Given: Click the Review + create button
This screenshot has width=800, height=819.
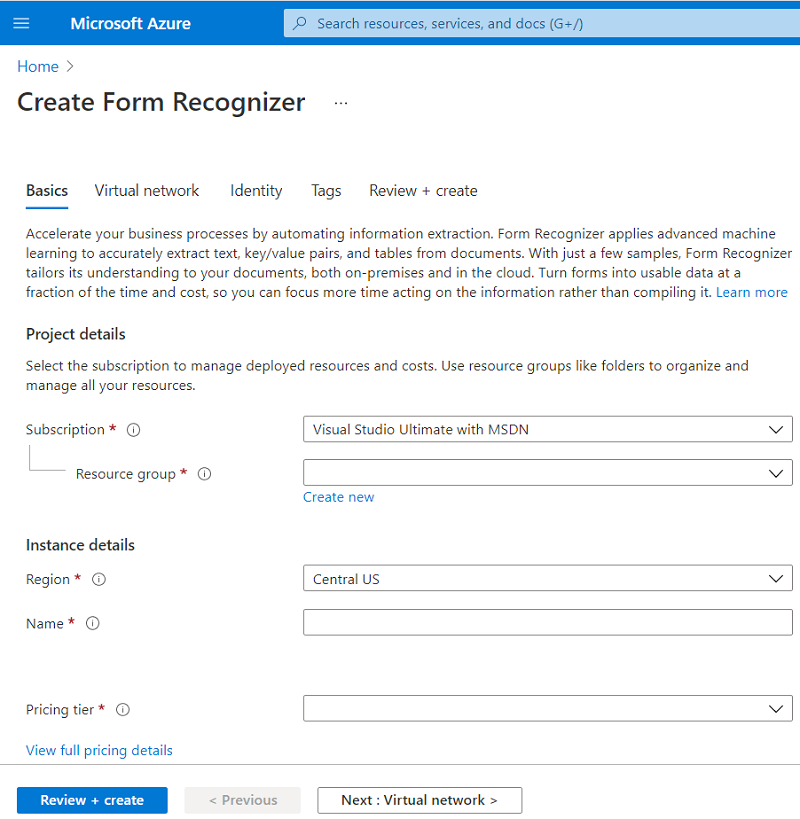Looking at the screenshot, I should pos(91,800).
